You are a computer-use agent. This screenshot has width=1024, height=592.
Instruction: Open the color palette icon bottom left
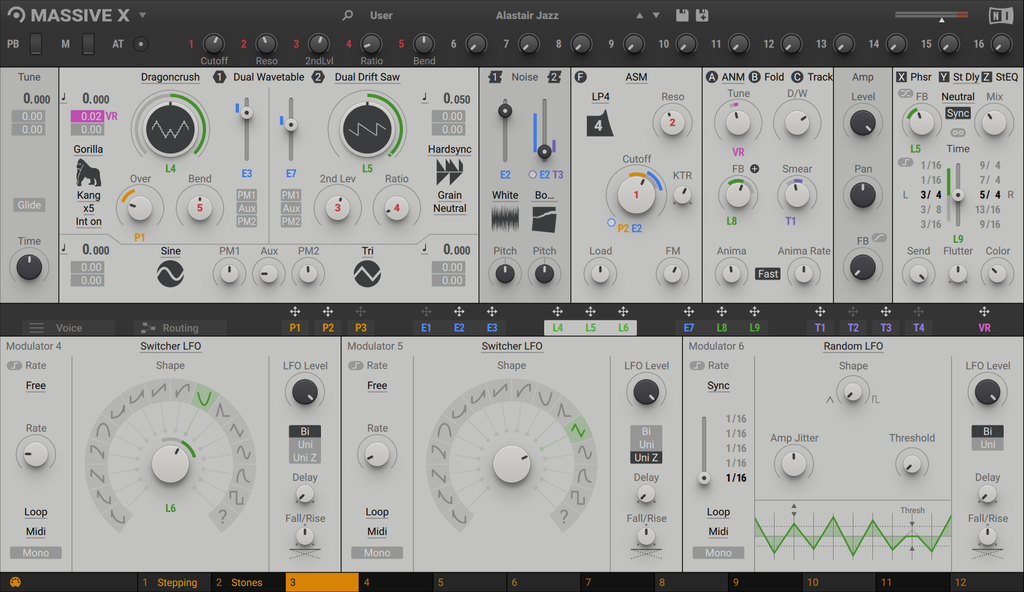pyautogui.click(x=15, y=582)
